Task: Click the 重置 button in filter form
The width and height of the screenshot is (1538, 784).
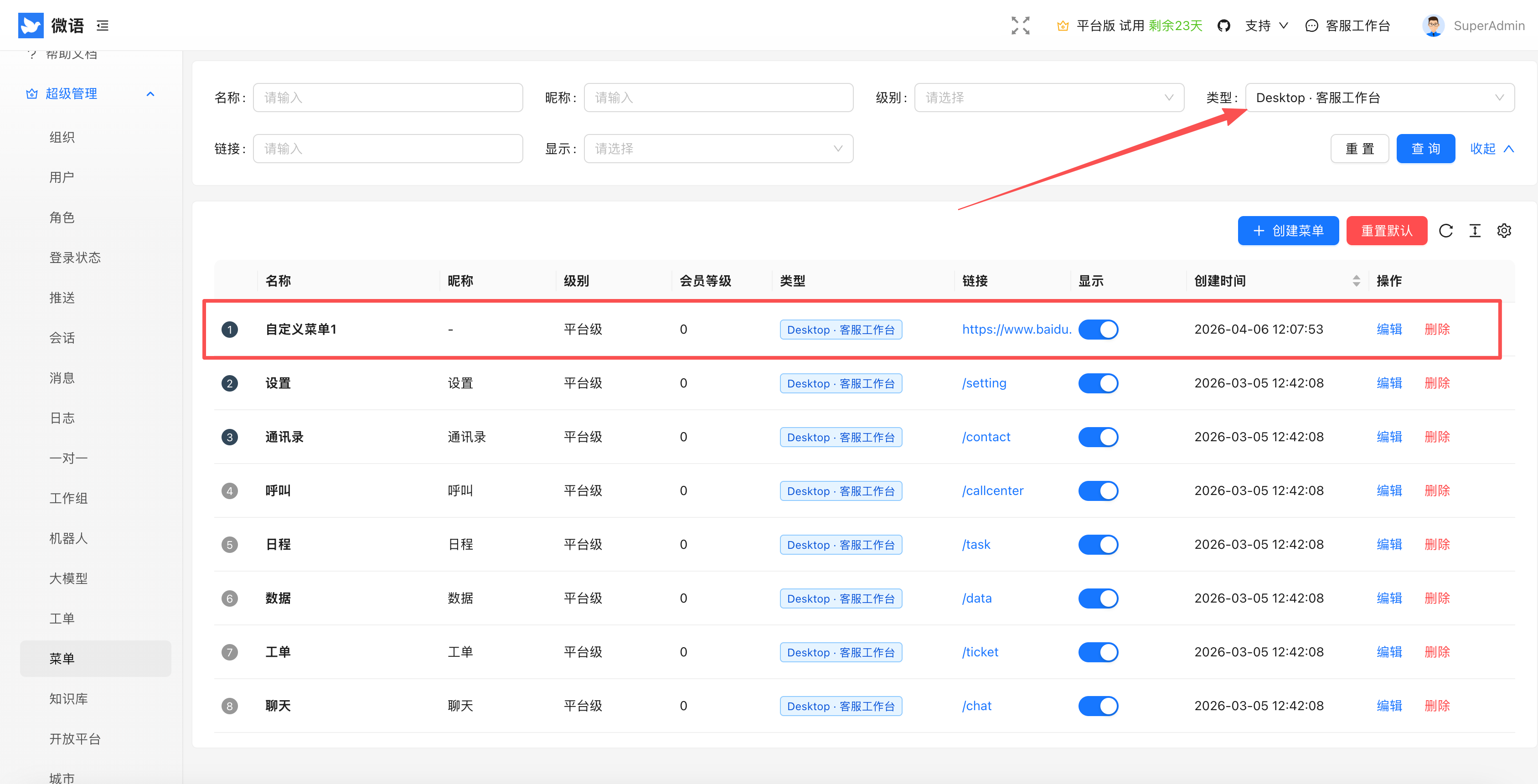Action: pyautogui.click(x=1359, y=149)
